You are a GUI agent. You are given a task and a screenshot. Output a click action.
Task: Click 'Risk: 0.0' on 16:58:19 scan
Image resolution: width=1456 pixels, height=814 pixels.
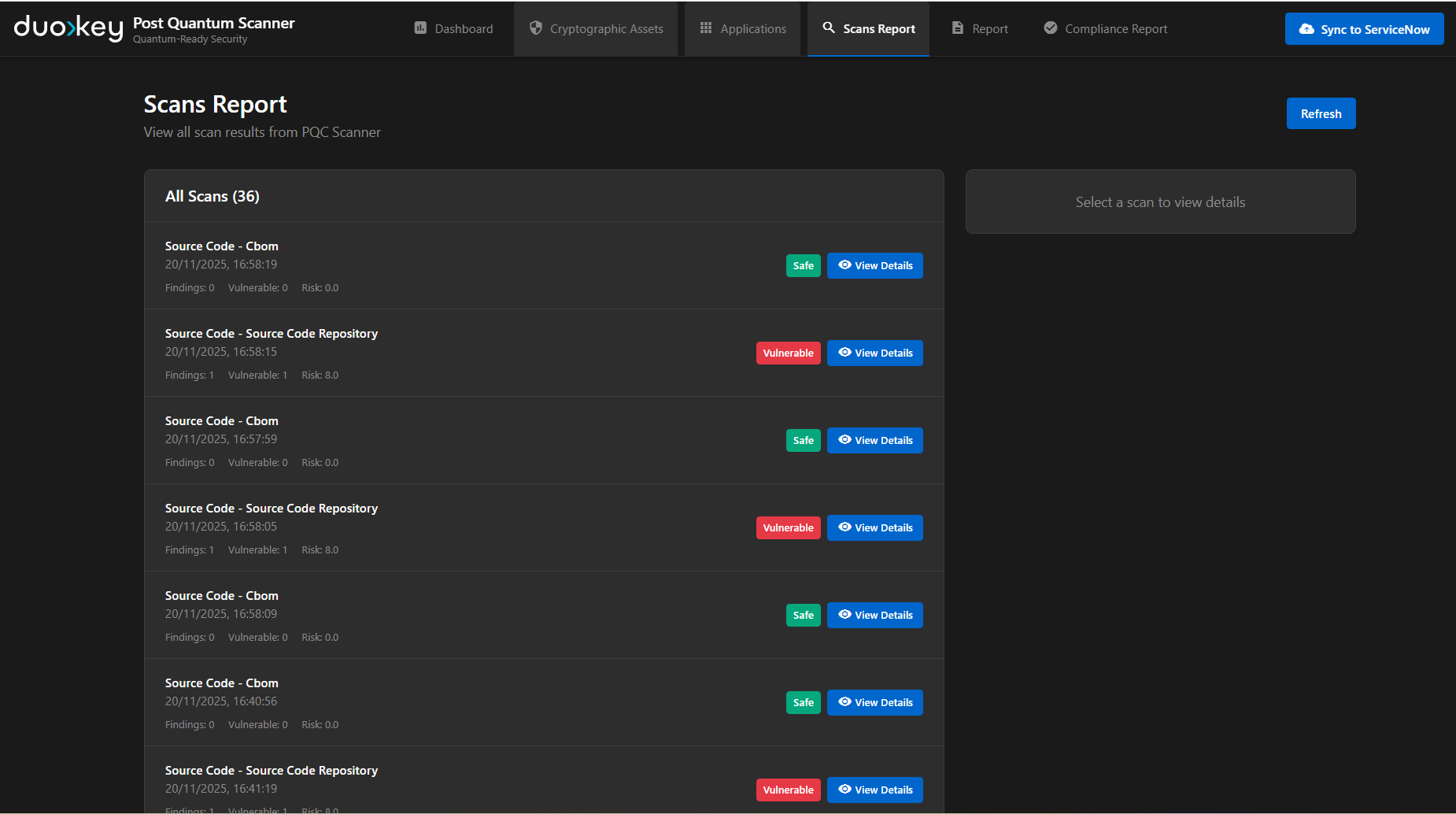tap(320, 288)
